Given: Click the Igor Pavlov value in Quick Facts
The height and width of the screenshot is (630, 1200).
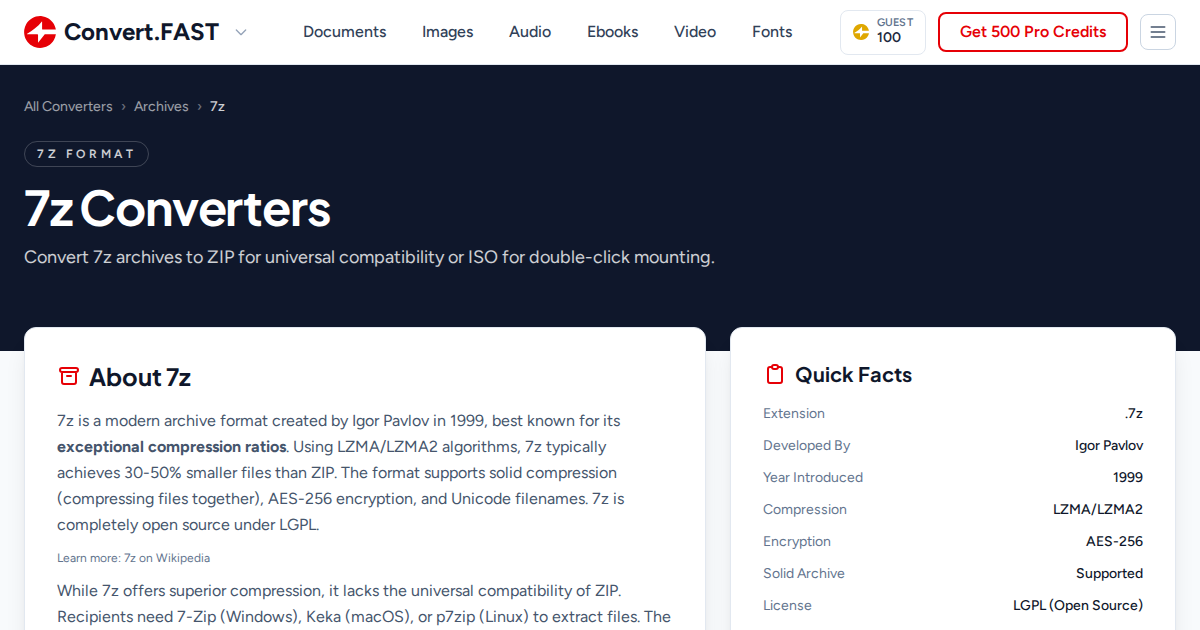Looking at the screenshot, I should point(1109,445).
